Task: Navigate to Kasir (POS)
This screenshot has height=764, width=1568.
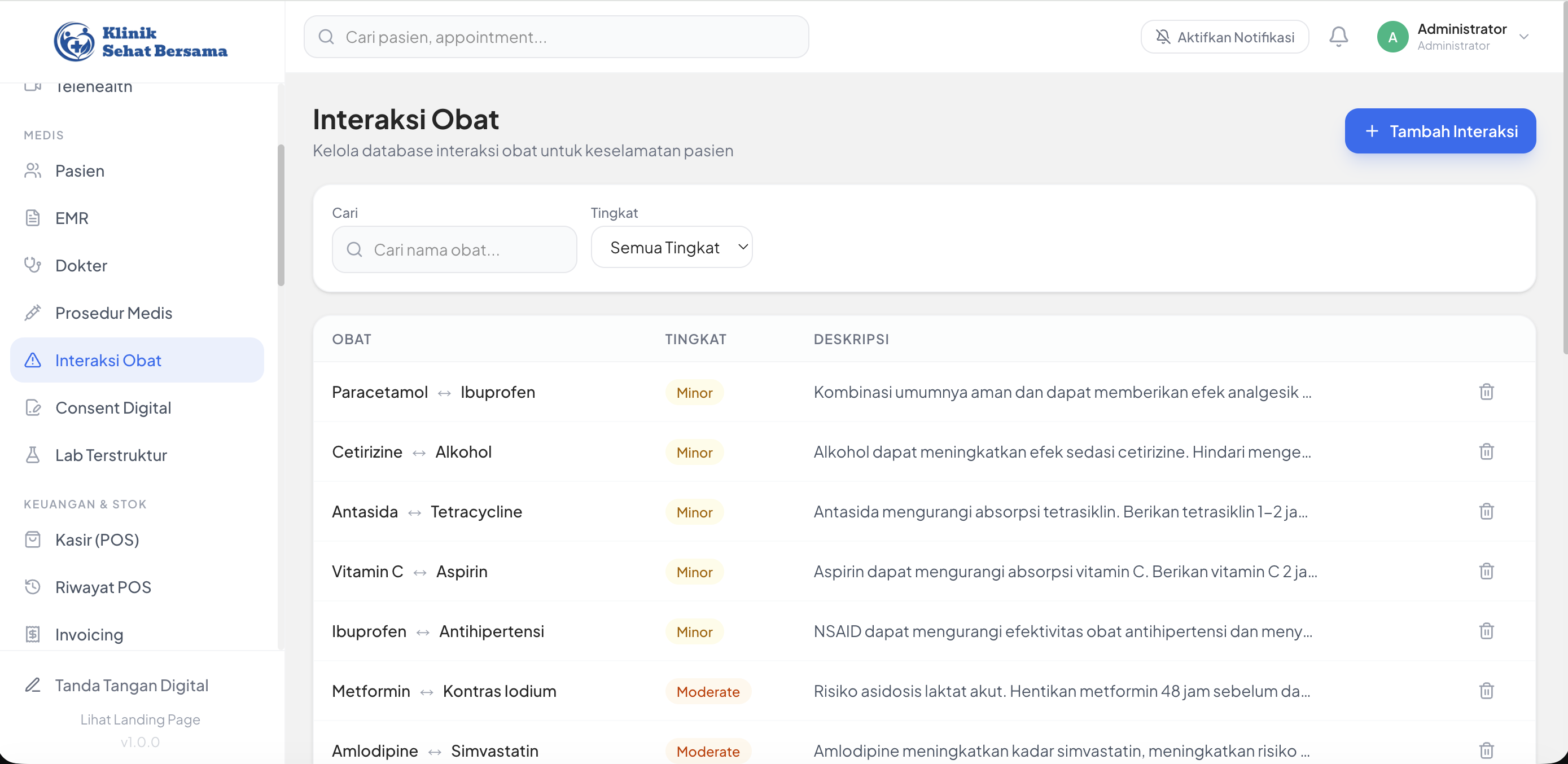Action: 97,539
